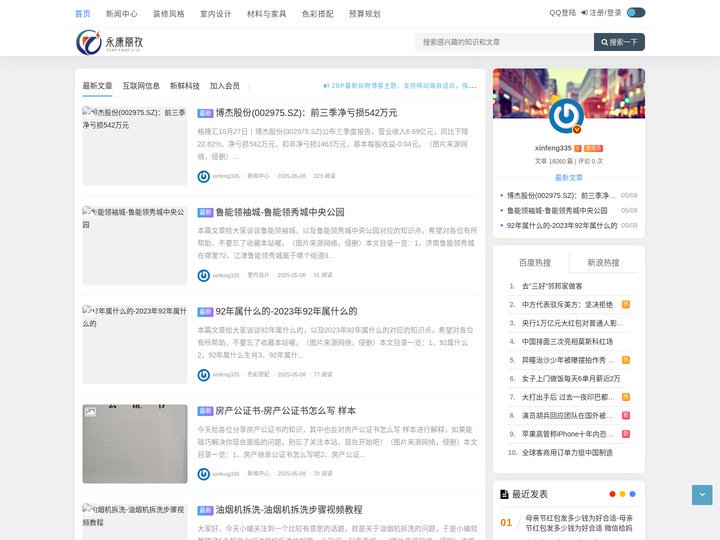This screenshot has width=720, height=540.
Task: Open hot search item 中方代表驳斥美方：坚决拒绝
Action: click(x=567, y=304)
